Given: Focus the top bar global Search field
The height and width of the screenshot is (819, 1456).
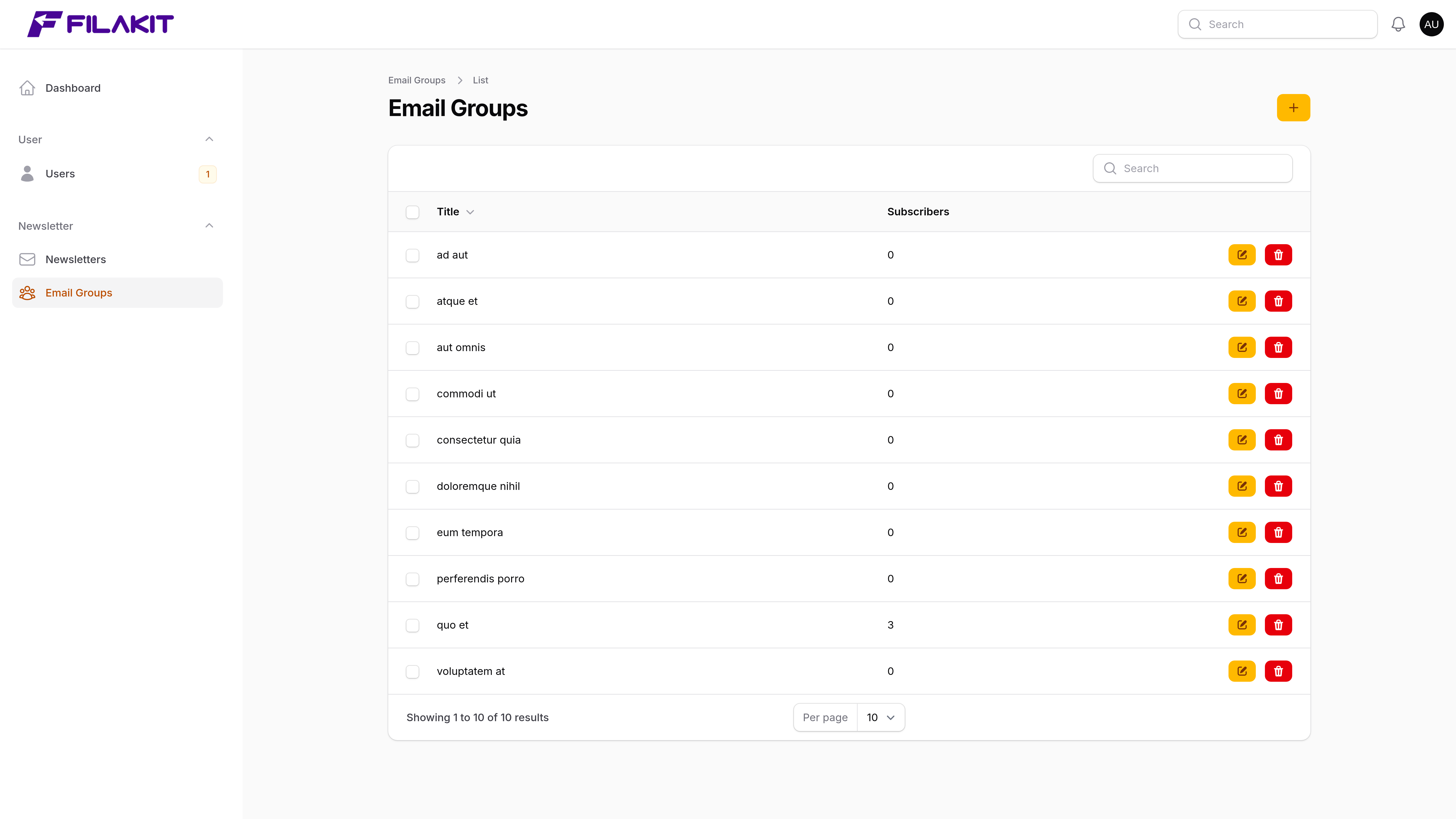Looking at the screenshot, I should (x=1277, y=24).
